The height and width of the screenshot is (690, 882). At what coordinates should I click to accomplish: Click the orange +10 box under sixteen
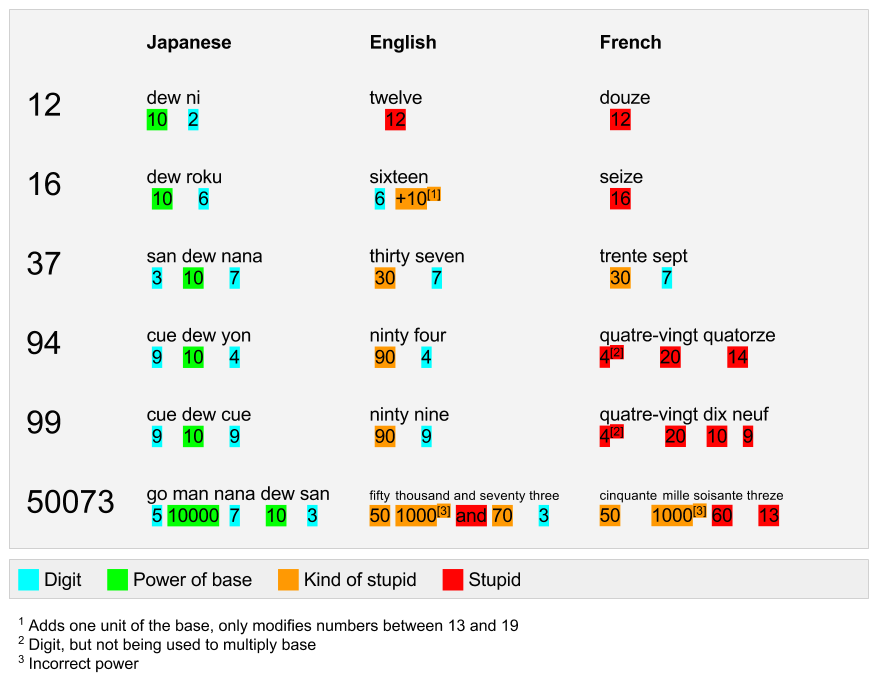click(411, 199)
